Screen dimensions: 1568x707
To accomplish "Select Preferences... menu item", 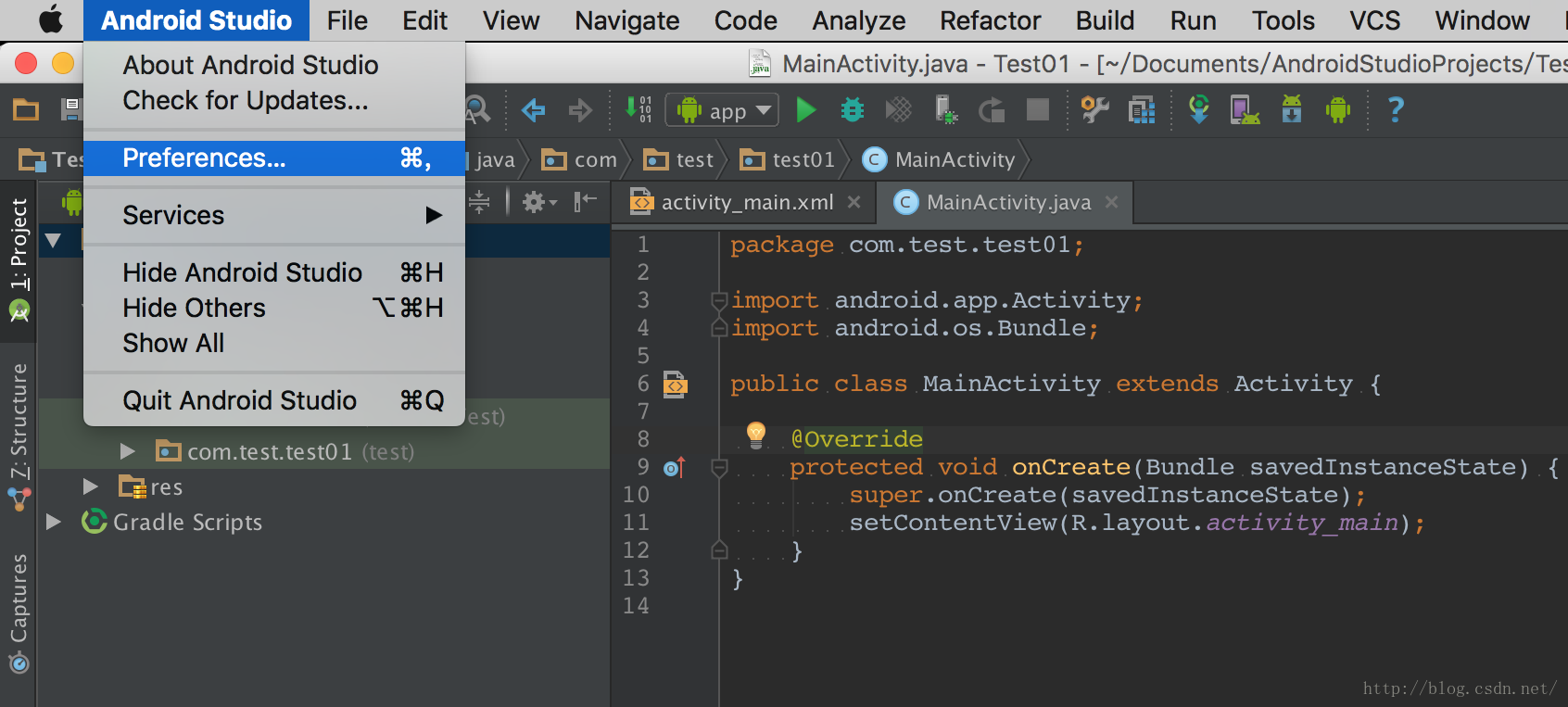I will click(274, 158).
